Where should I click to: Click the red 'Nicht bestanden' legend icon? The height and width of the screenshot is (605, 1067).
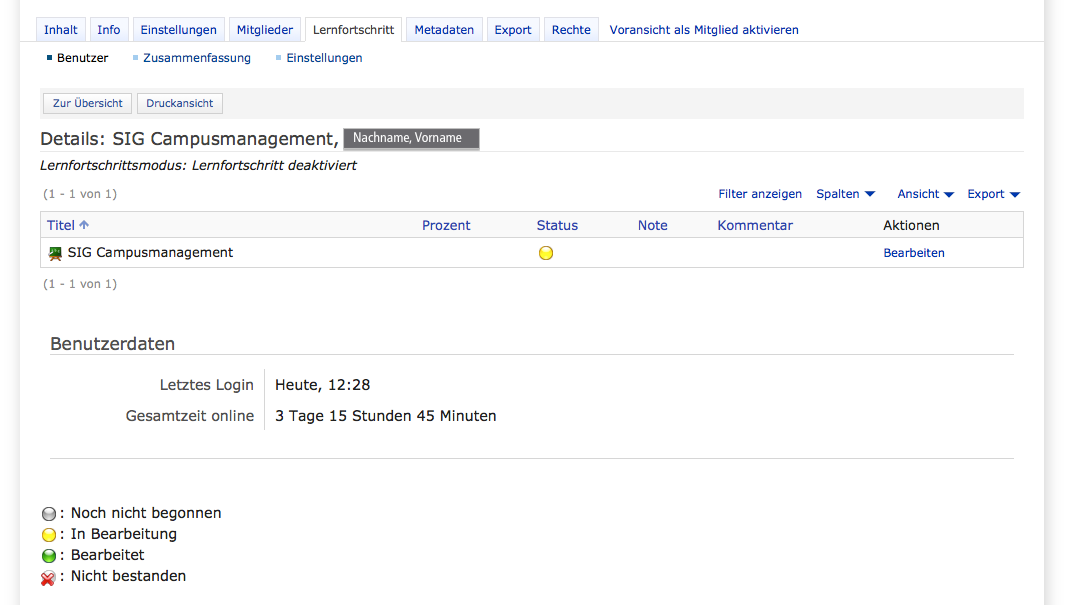point(48,577)
